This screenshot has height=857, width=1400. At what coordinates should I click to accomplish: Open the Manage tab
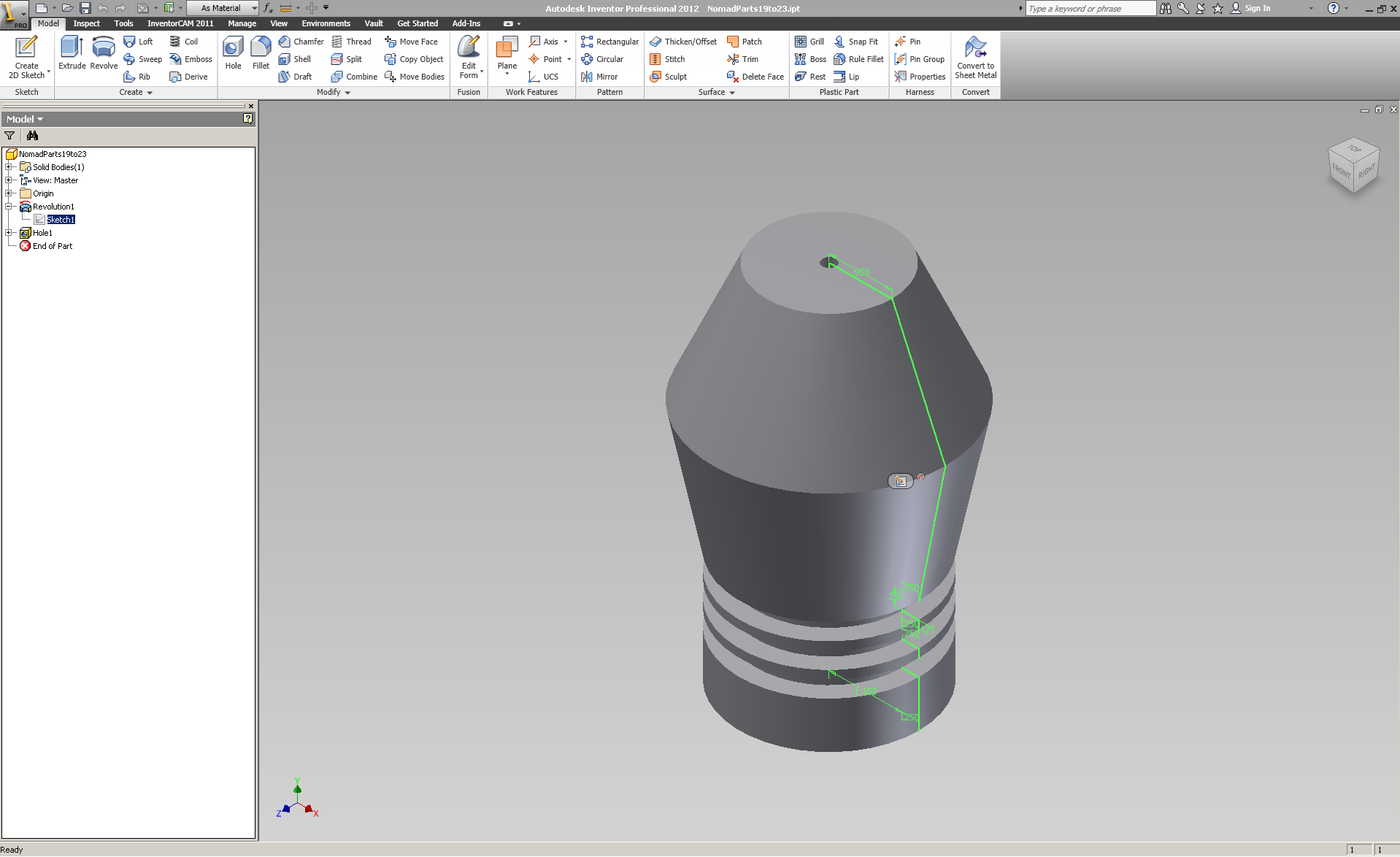242,23
